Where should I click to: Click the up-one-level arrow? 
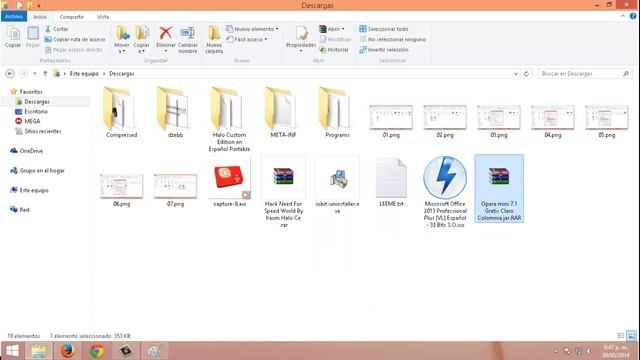[45, 73]
